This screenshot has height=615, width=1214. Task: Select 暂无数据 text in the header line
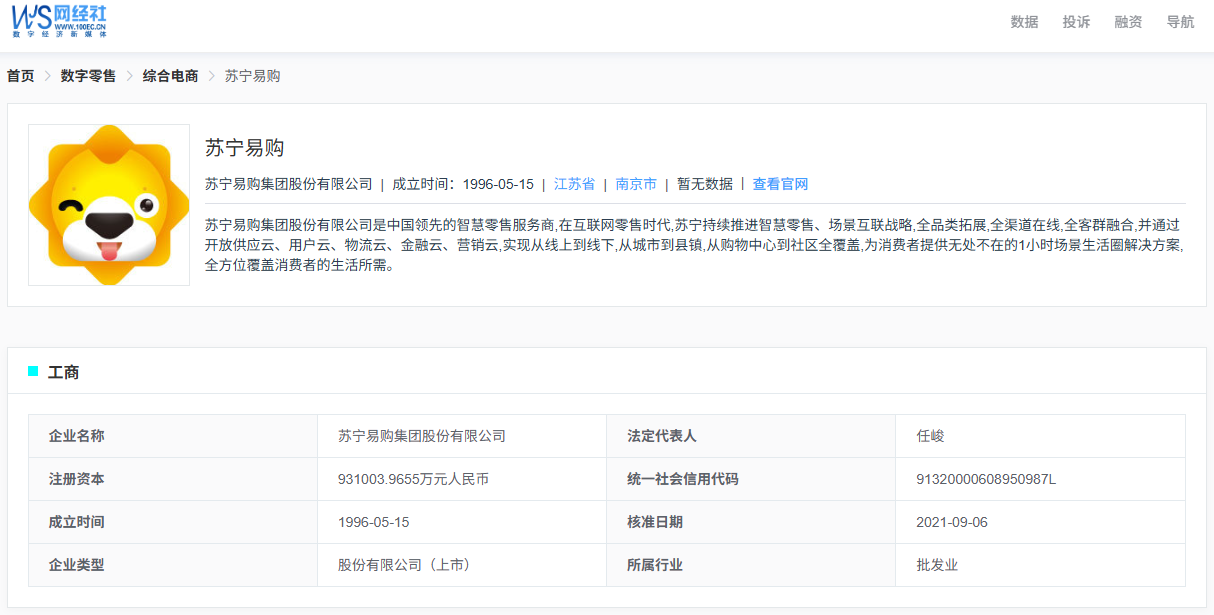[x=705, y=184]
